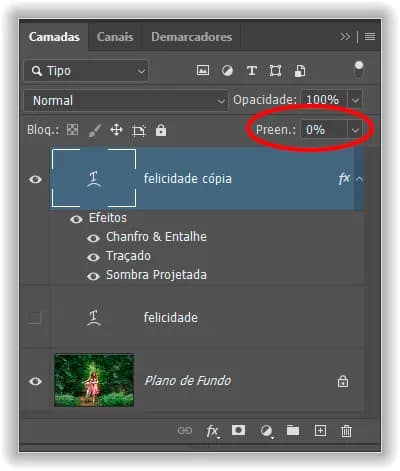Select the felicidade layer name

pos(171,317)
